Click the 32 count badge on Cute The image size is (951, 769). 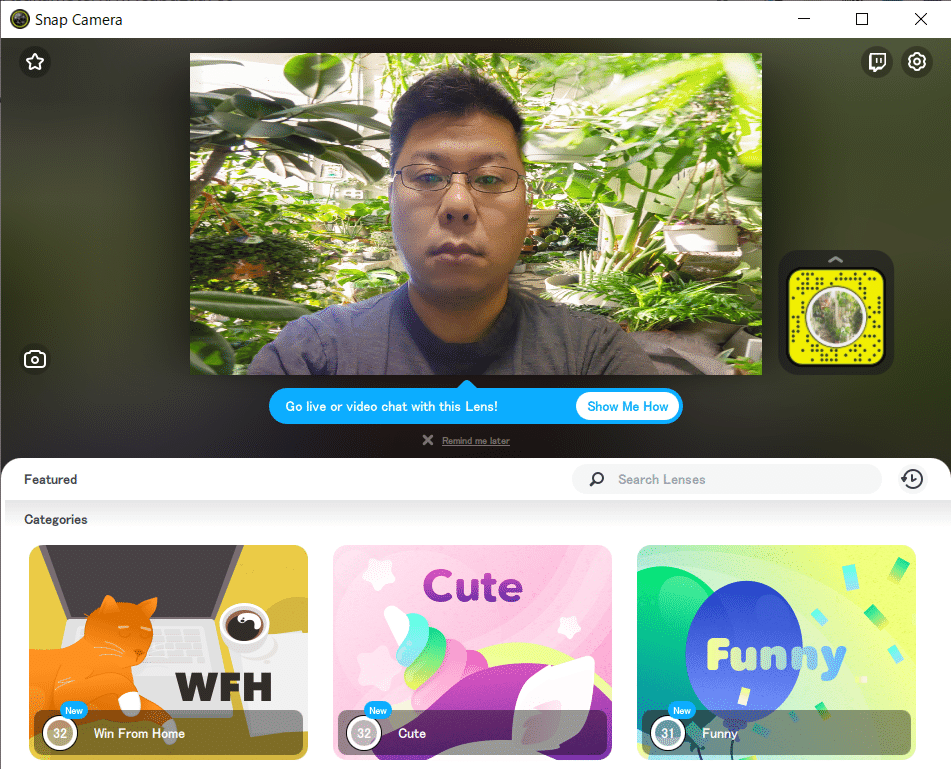point(364,733)
